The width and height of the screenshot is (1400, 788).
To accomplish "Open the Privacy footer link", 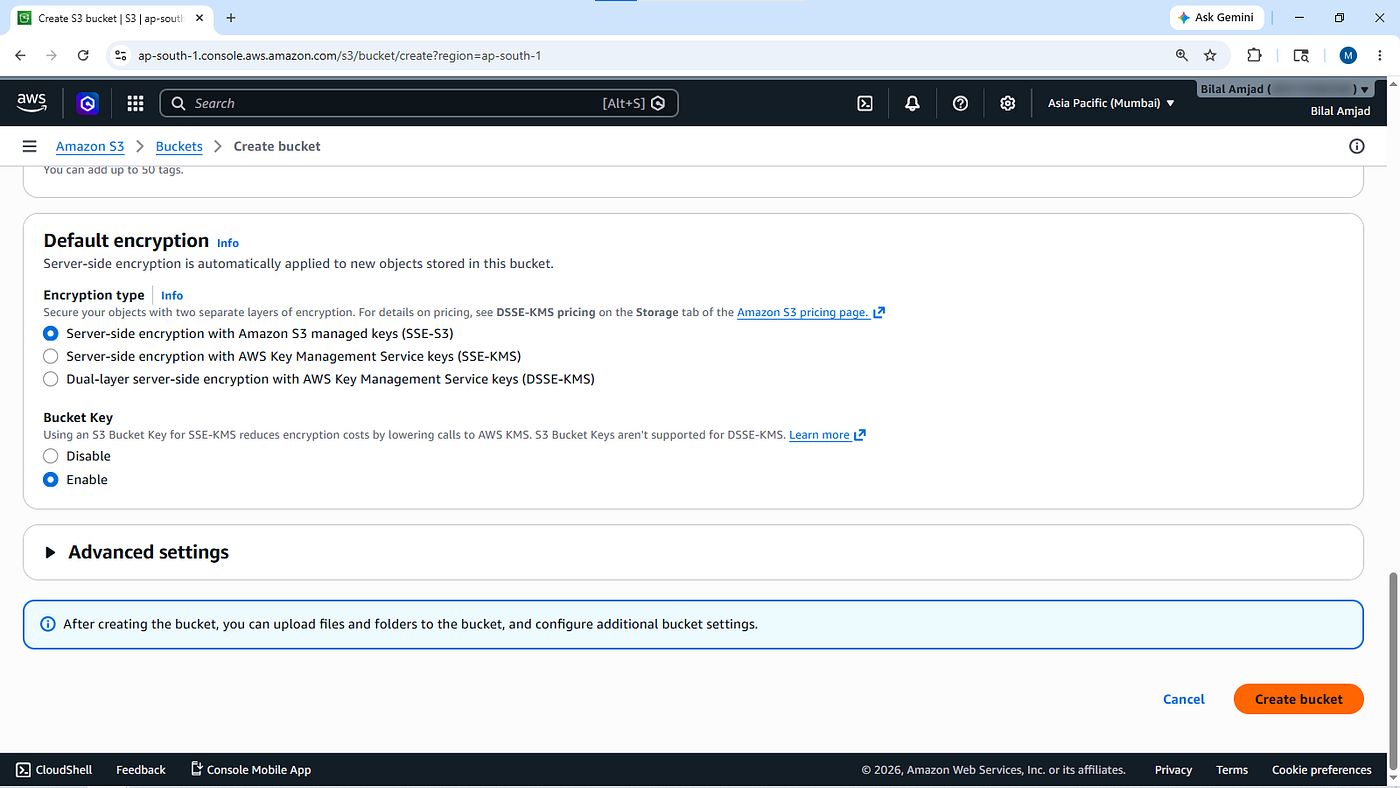I will (x=1173, y=770).
